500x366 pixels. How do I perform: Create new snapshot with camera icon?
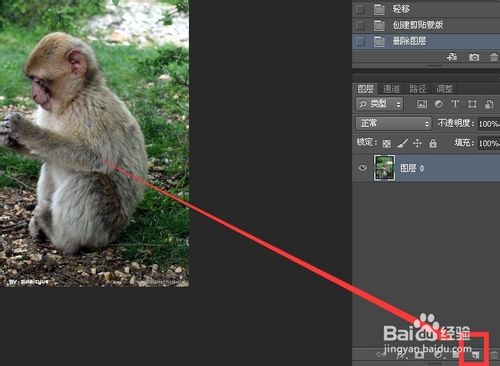click(x=474, y=57)
